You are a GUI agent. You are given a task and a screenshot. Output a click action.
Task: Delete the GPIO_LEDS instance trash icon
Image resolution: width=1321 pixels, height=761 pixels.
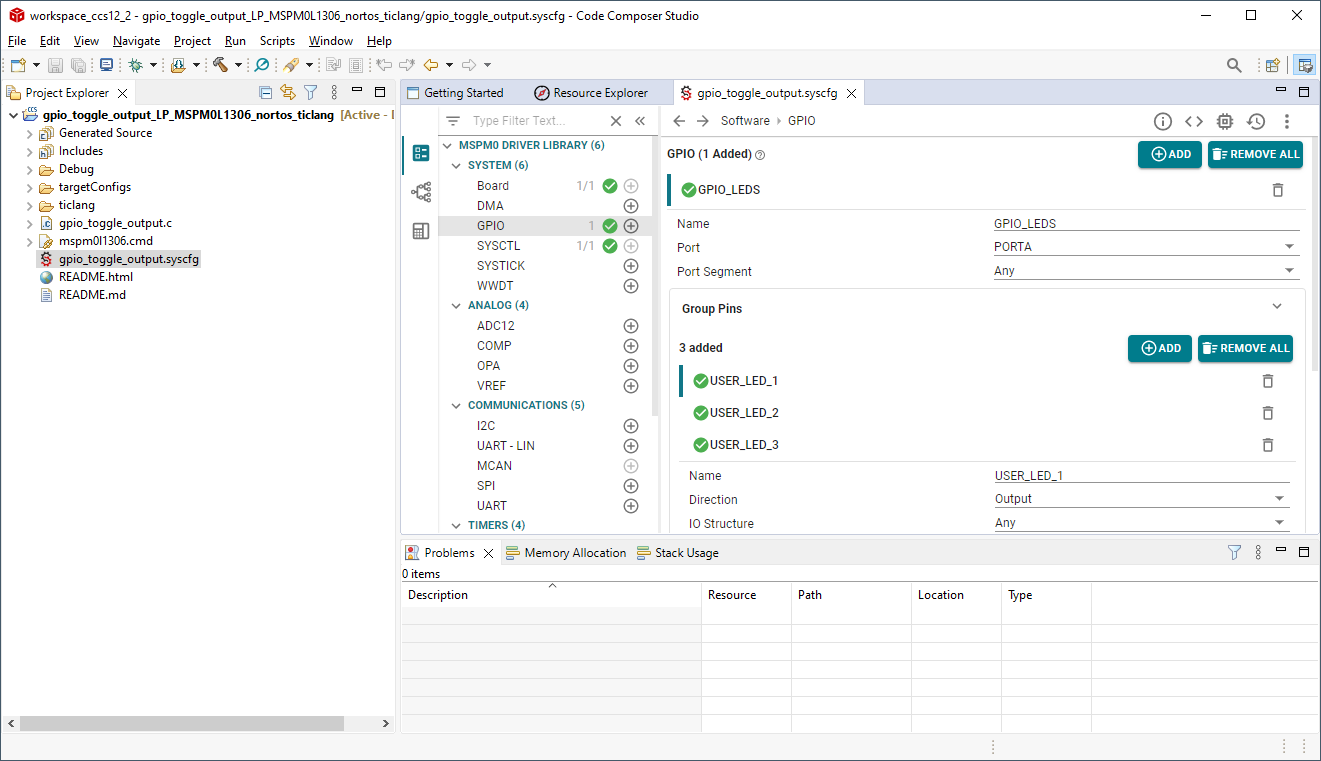(x=1277, y=190)
